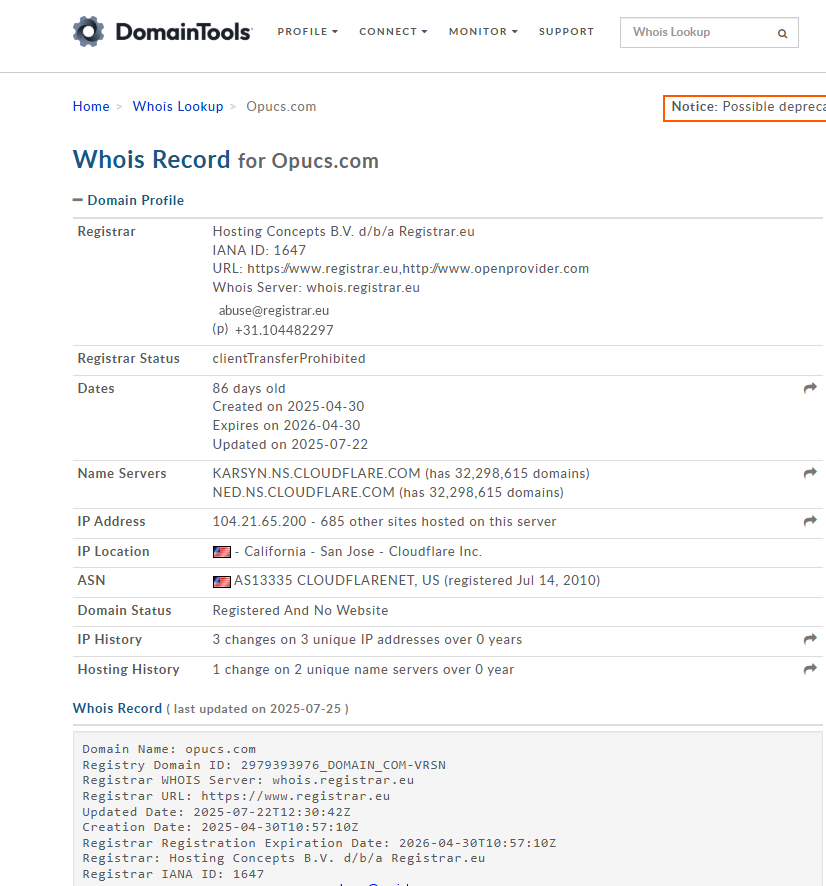
Task: Click '86 days old' text
Action: pyautogui.click(x=249, y=389)
